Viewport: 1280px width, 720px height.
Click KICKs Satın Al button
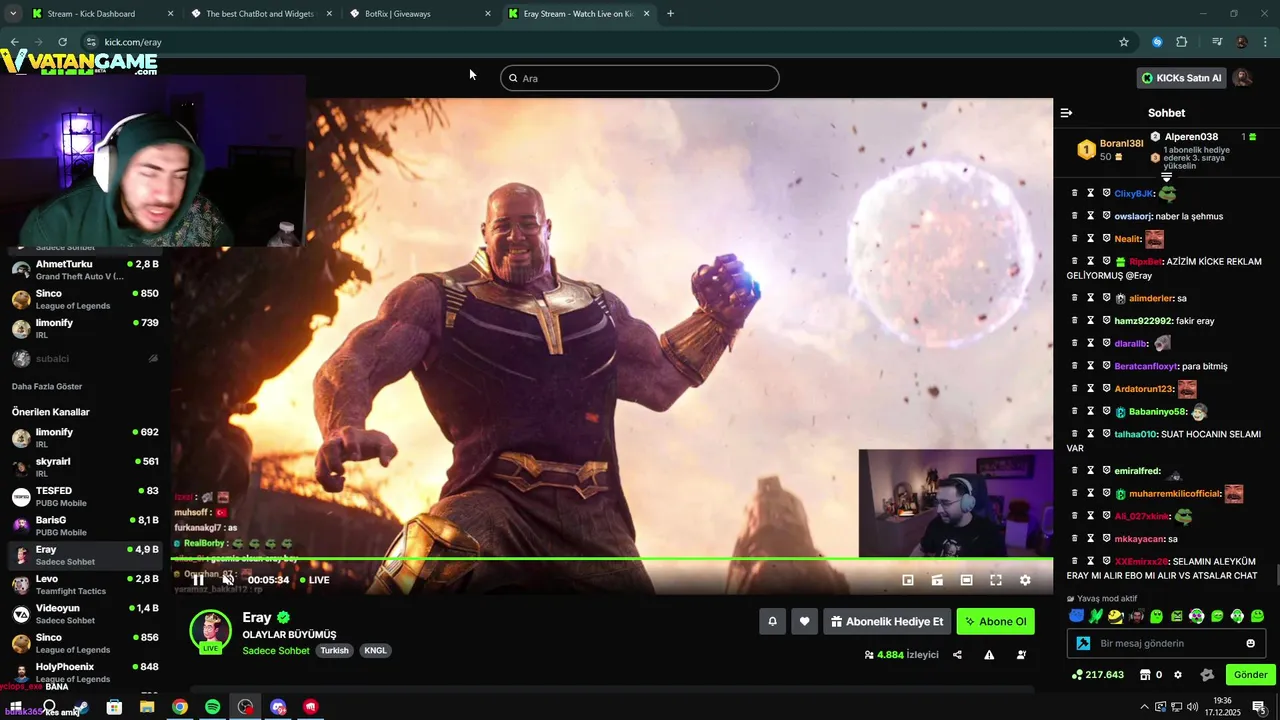(1181, 78)
